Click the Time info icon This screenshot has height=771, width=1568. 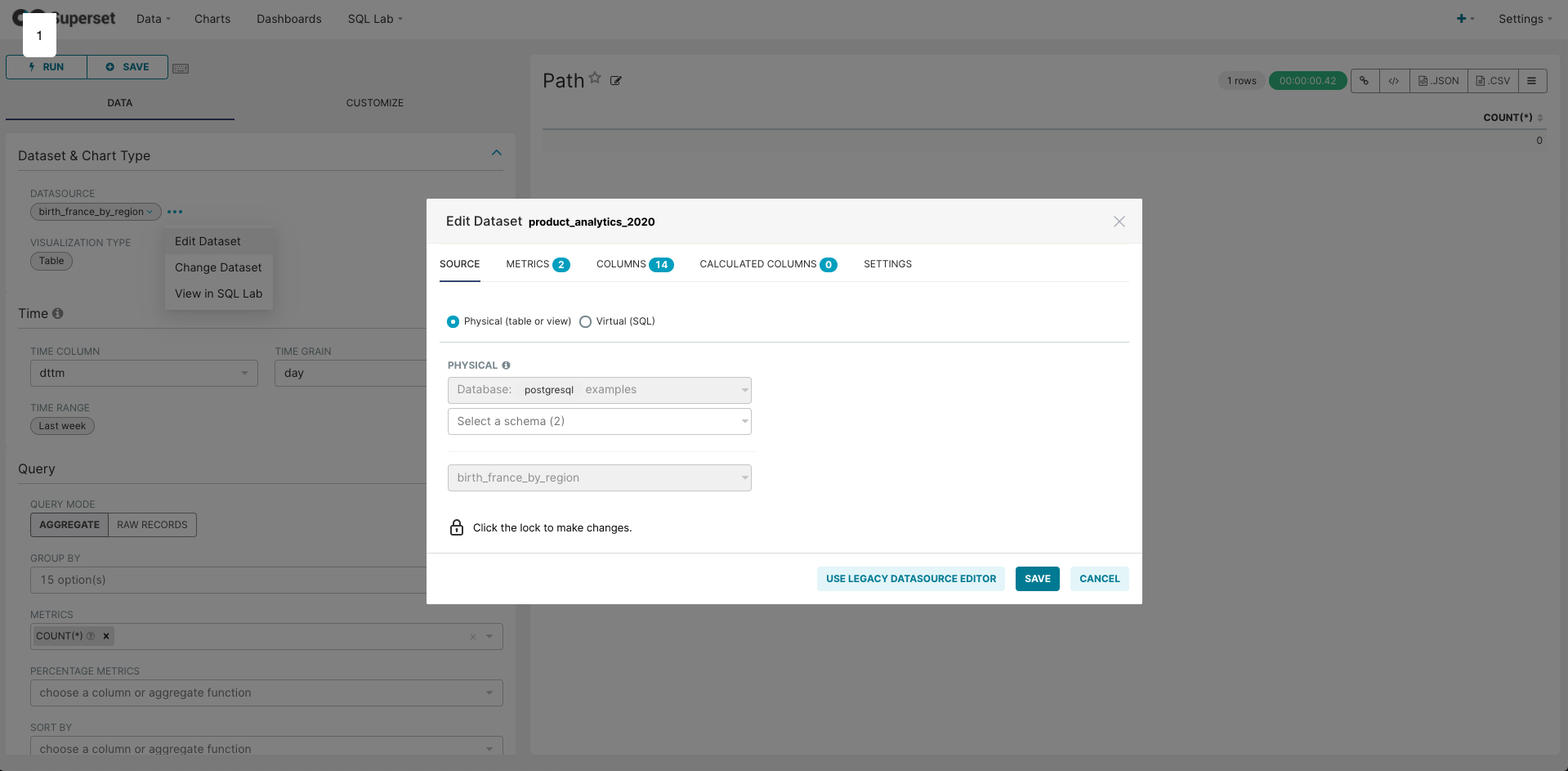point(57,313)
